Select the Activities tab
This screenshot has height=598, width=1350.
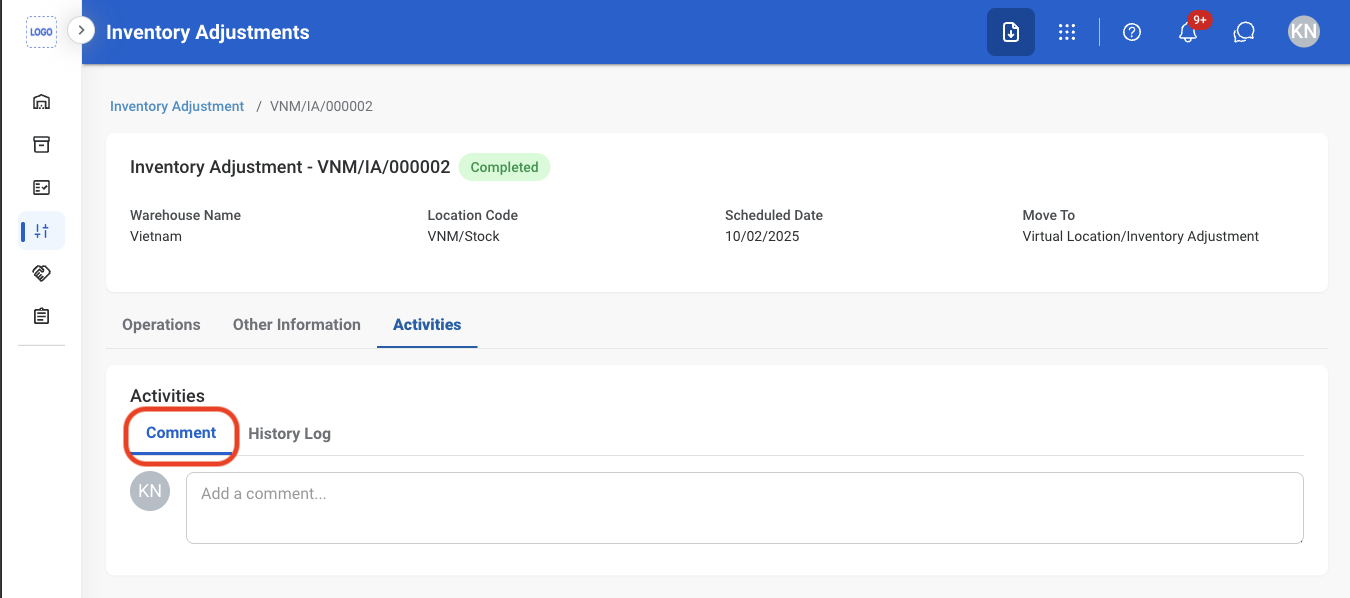coord(427,325)
